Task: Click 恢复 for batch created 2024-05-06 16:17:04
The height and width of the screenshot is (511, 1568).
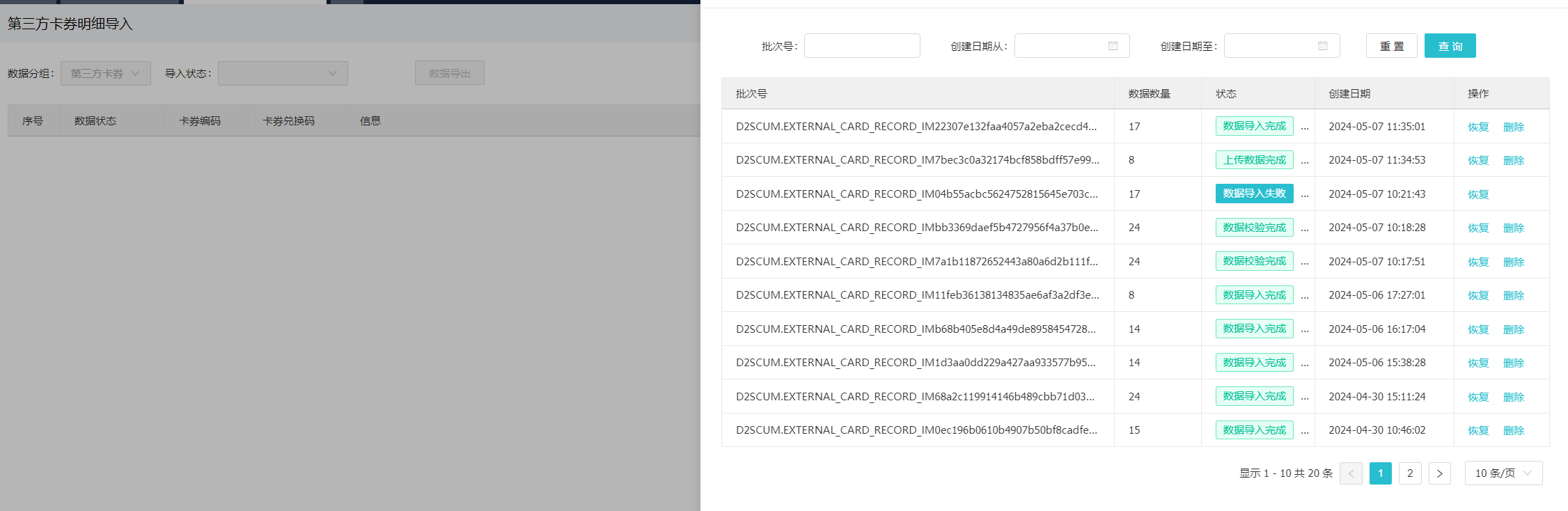Action: pyautogui.click(x=1478, y=329)
